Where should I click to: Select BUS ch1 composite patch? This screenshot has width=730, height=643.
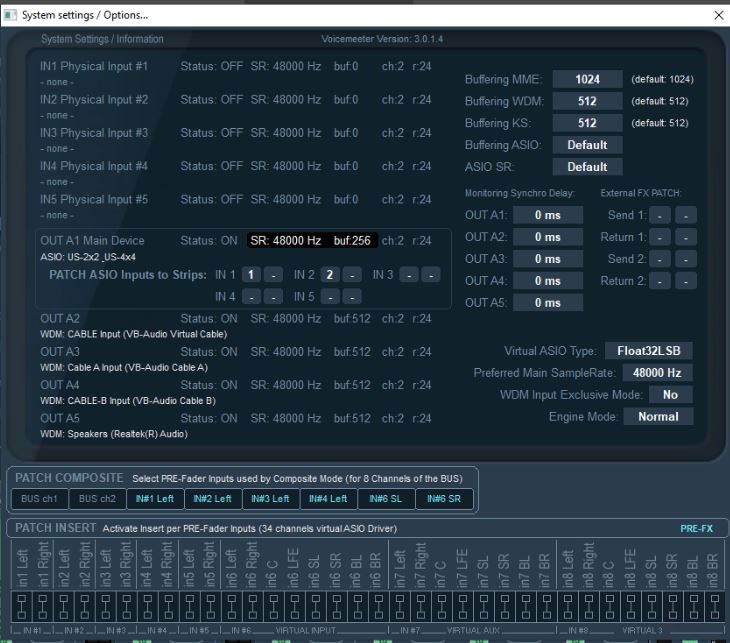click(x=40, y=499)
